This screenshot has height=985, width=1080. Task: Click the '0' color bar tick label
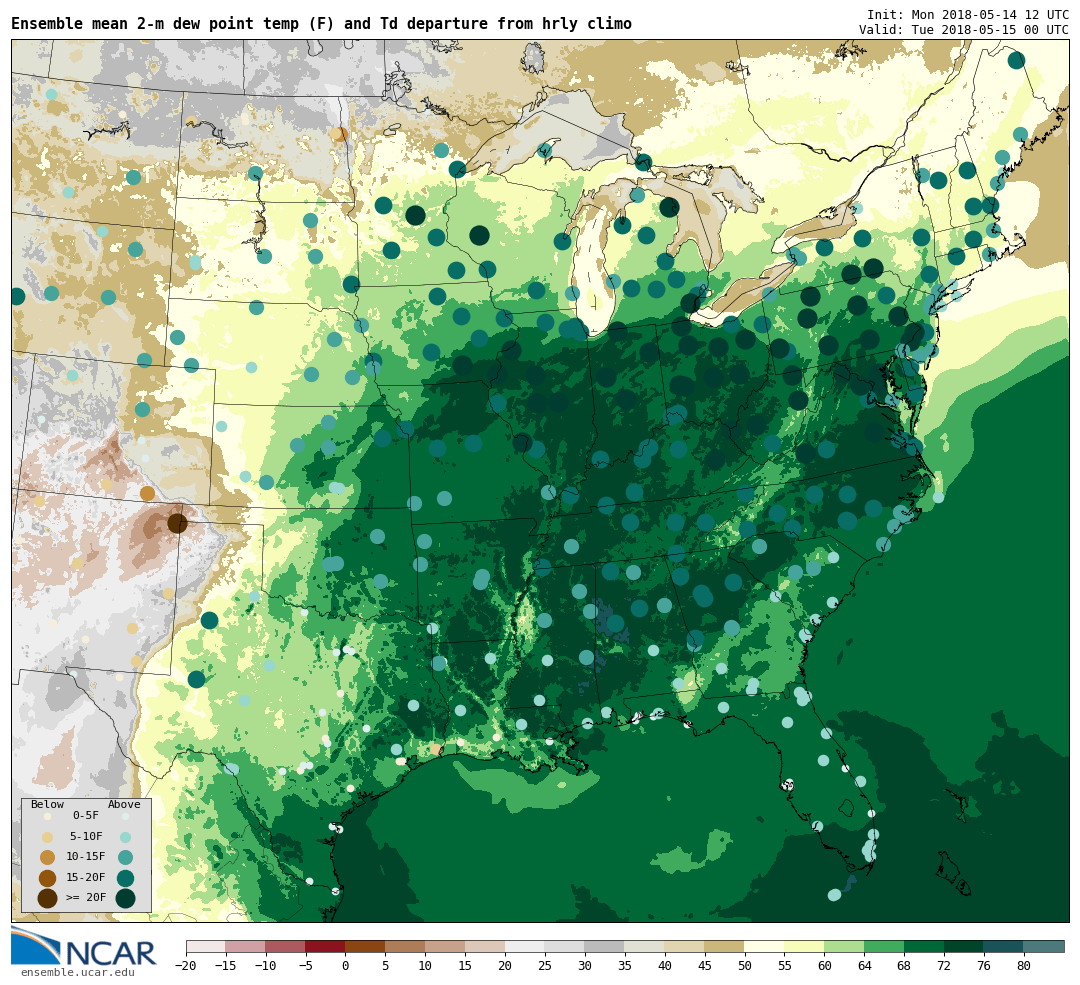(x=346, y=966)
